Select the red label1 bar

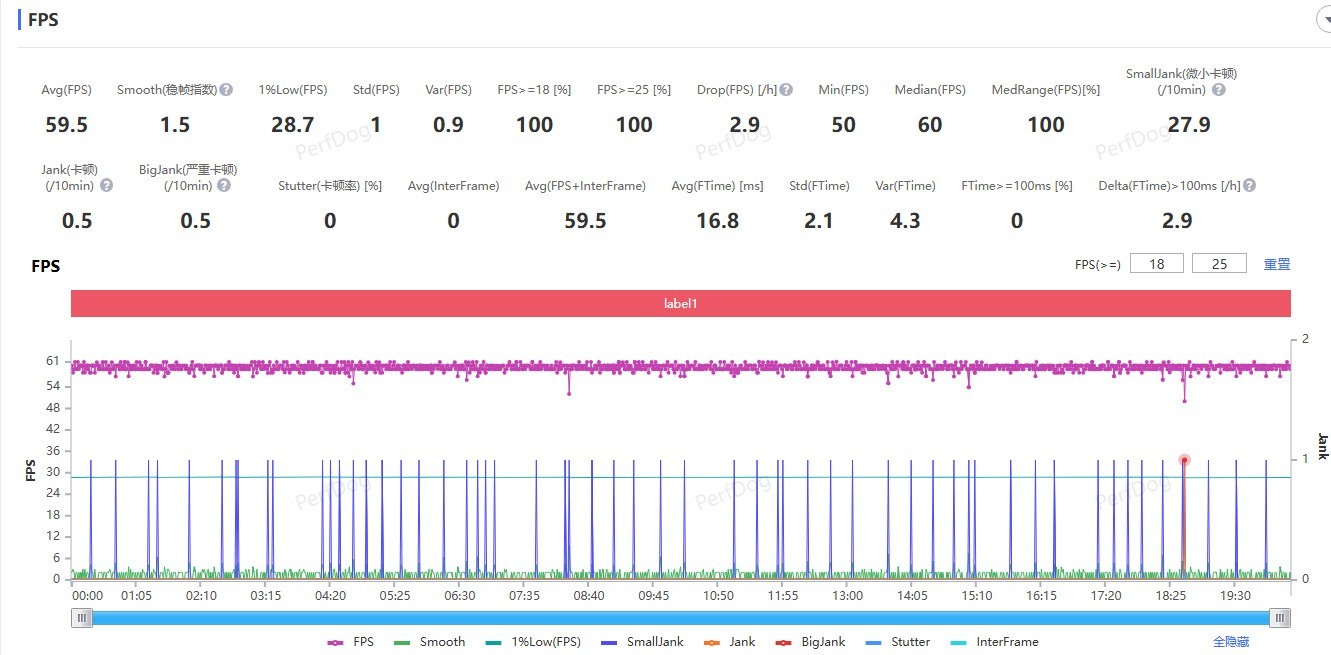(680, 303)
